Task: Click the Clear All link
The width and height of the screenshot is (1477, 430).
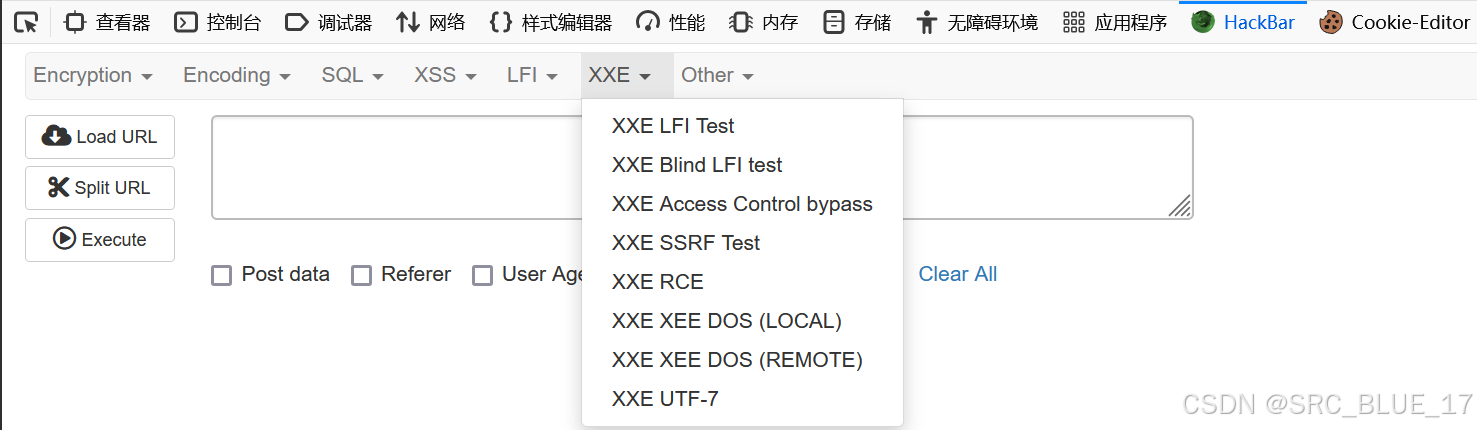Action: pyautogui.click(x=958, y=274)
